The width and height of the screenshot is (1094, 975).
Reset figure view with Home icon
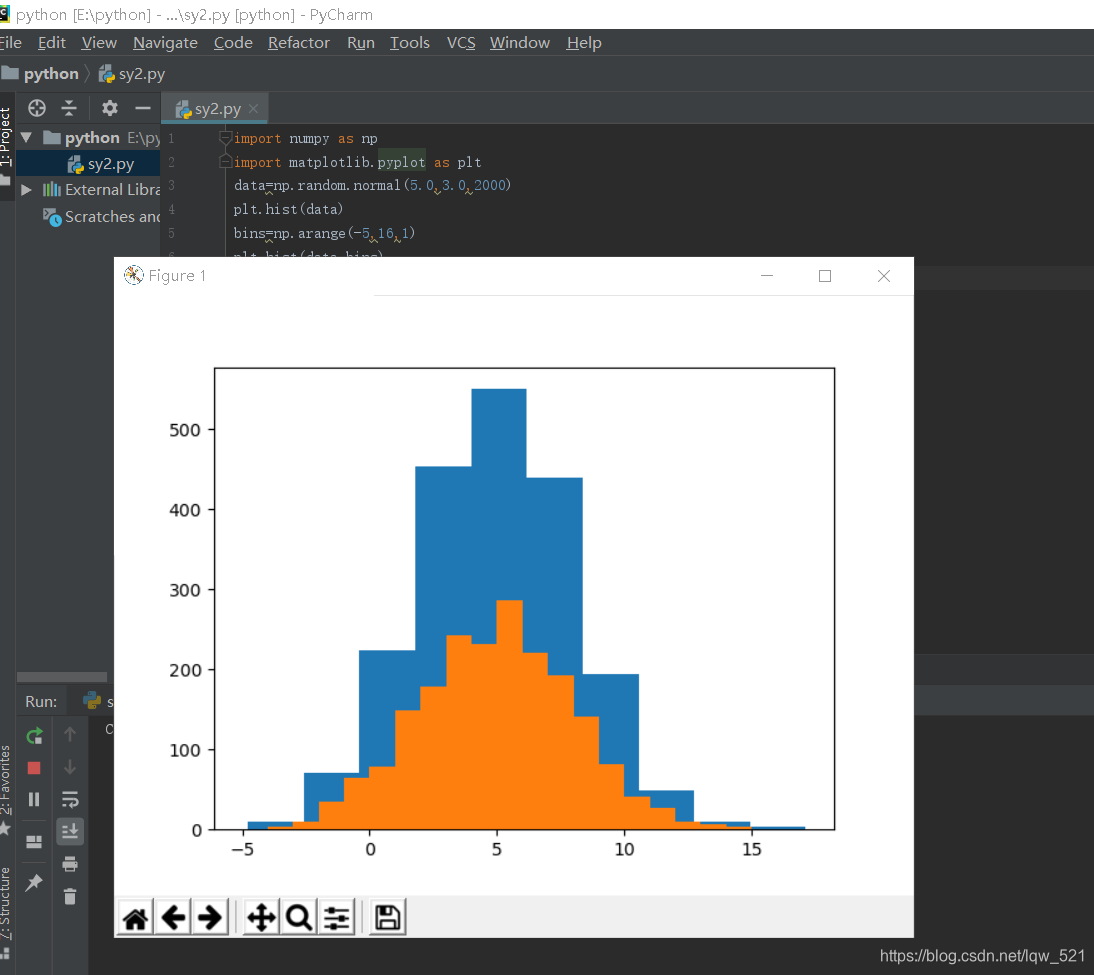(135, 917)
